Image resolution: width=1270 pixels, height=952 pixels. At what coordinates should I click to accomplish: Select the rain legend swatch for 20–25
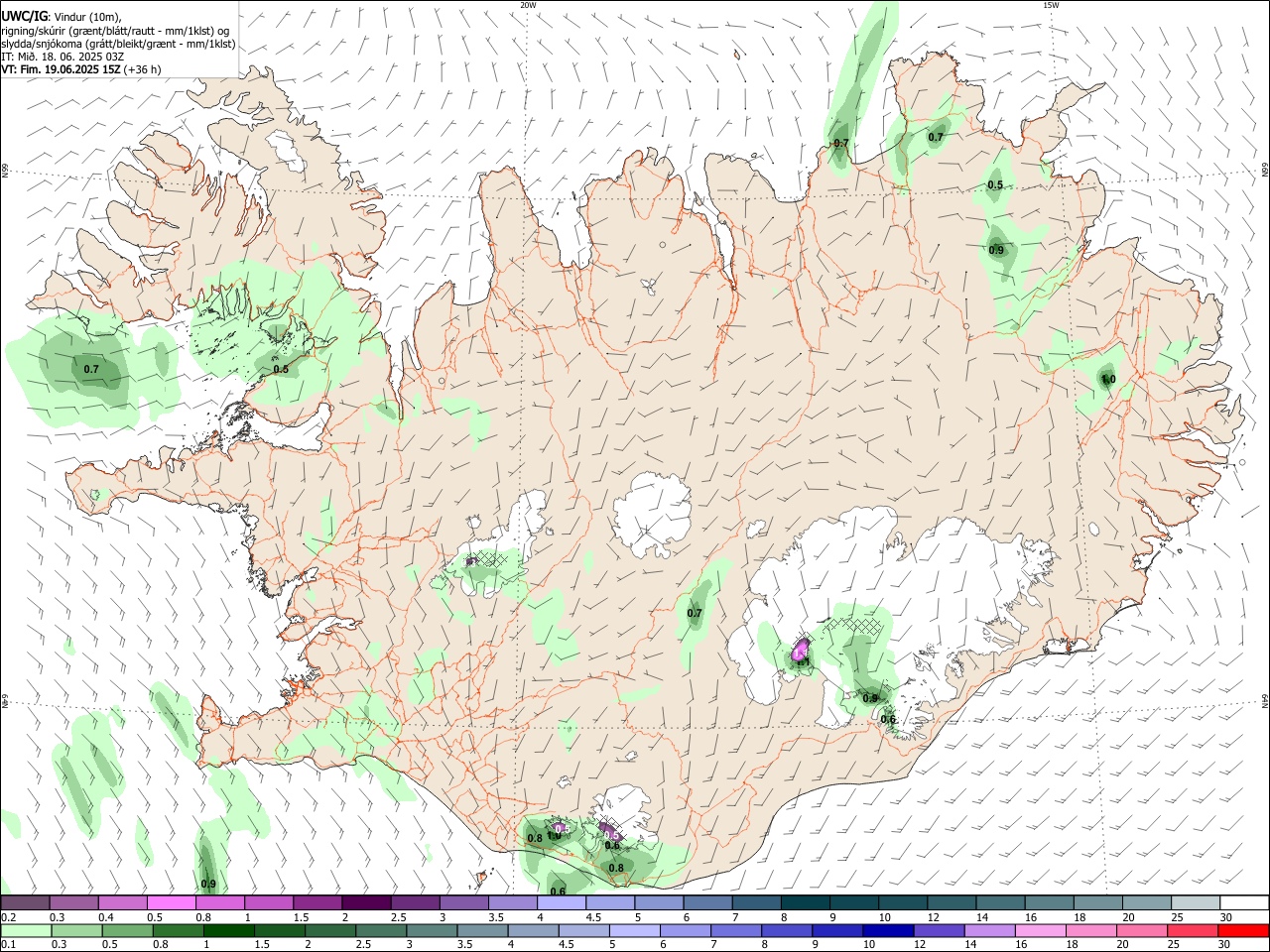pos(1142,931)
